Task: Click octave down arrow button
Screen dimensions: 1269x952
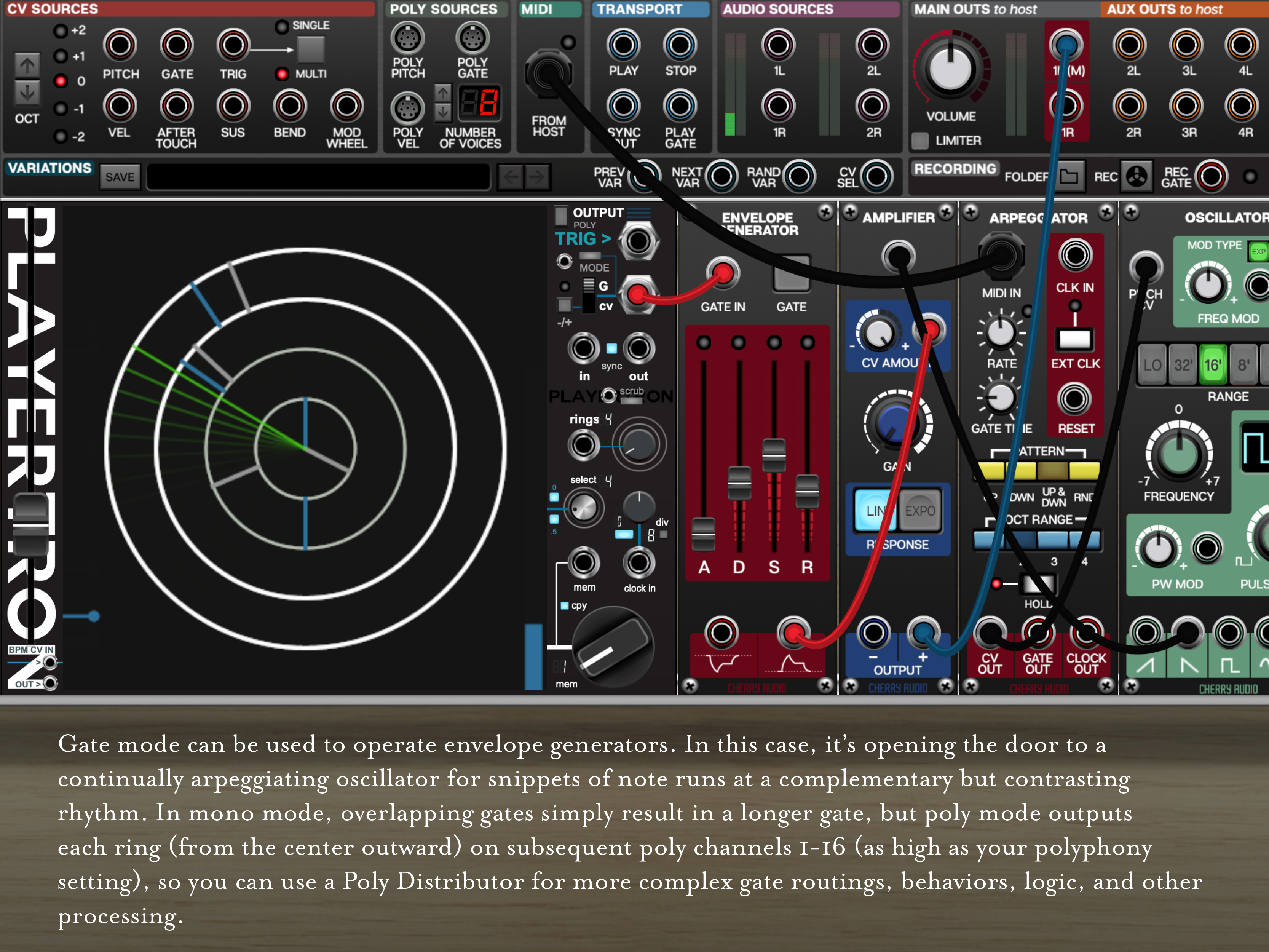Action: pyautogui.click(x=27, y=93)
